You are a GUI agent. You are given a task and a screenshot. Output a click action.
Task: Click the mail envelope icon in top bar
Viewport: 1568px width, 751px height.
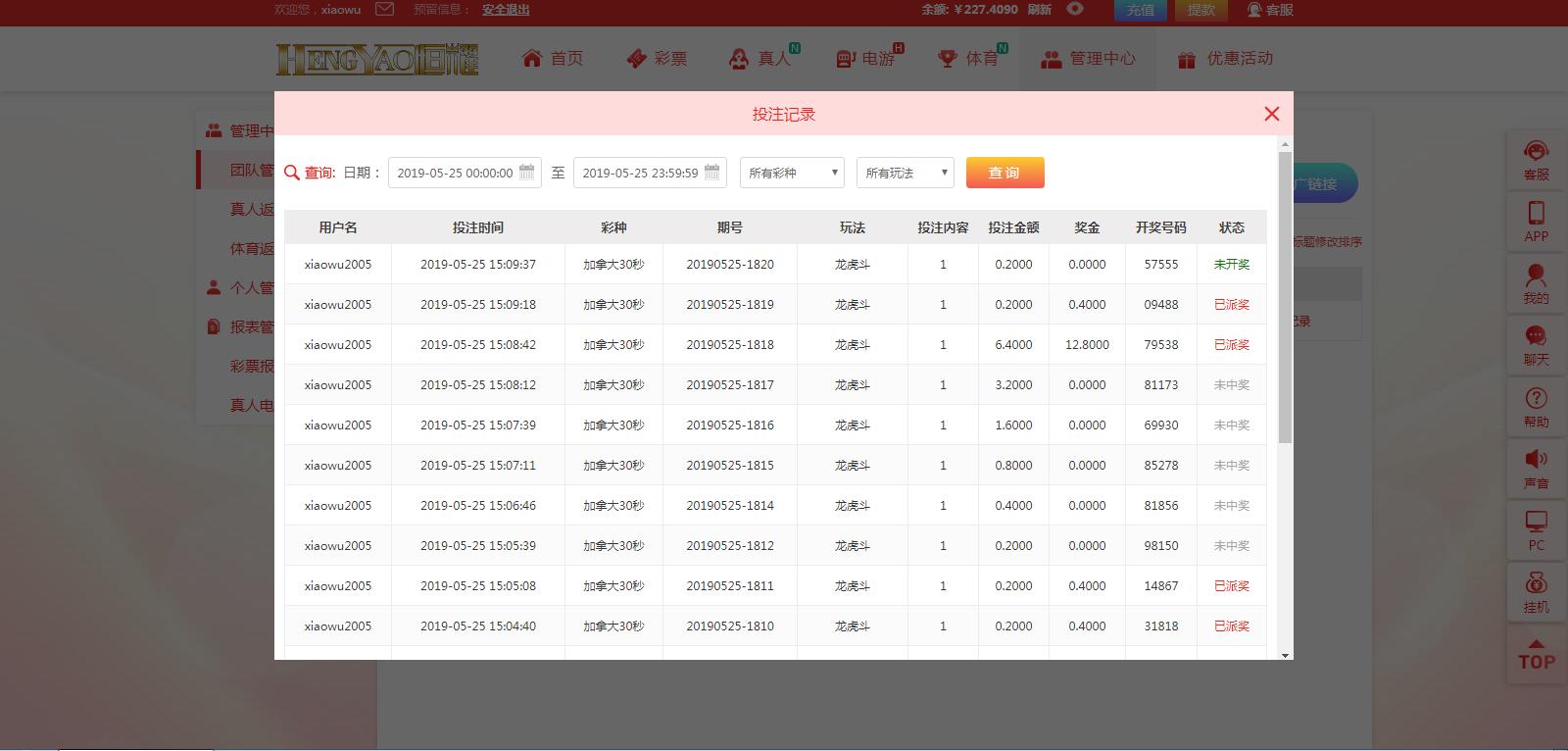[x=384, y=9]
